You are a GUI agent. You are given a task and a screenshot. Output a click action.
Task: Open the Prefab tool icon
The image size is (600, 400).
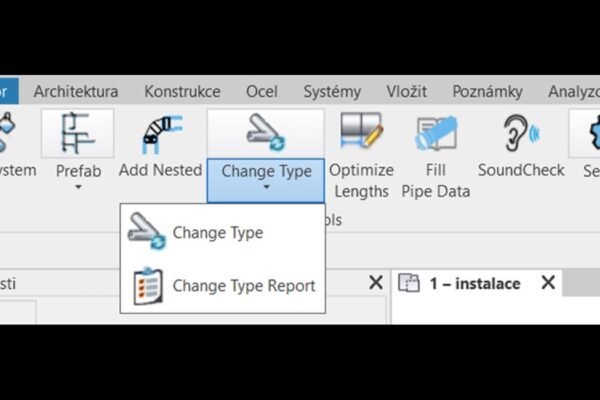coord(78,133)
